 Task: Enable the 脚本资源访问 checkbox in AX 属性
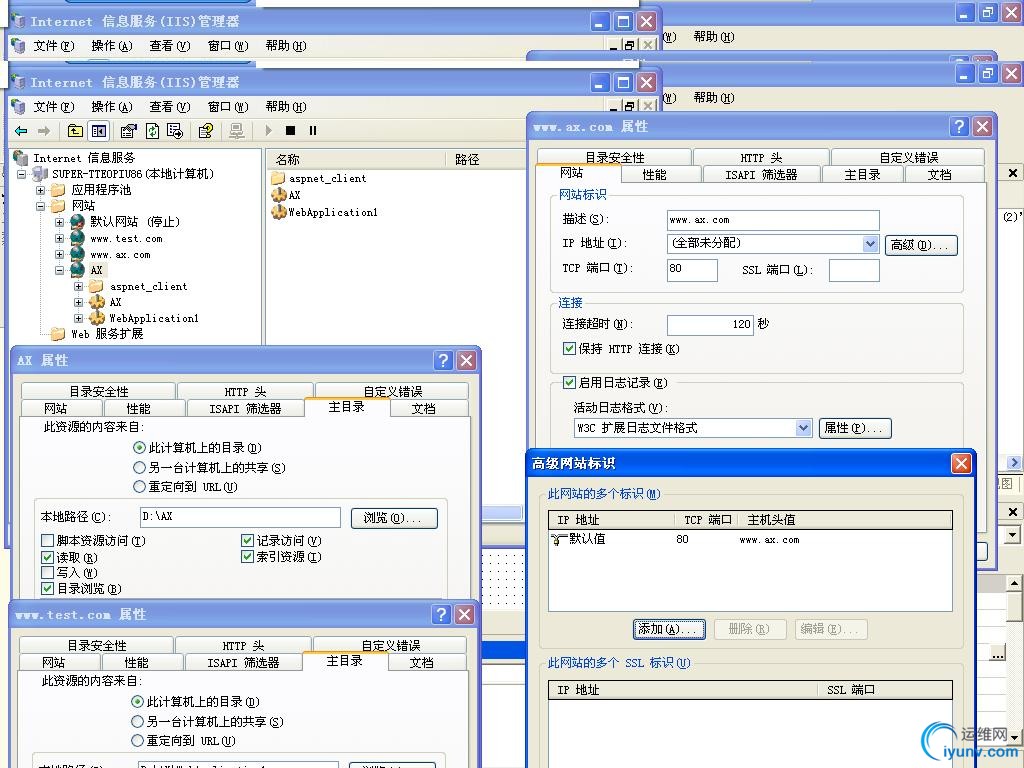pos(47,541)
